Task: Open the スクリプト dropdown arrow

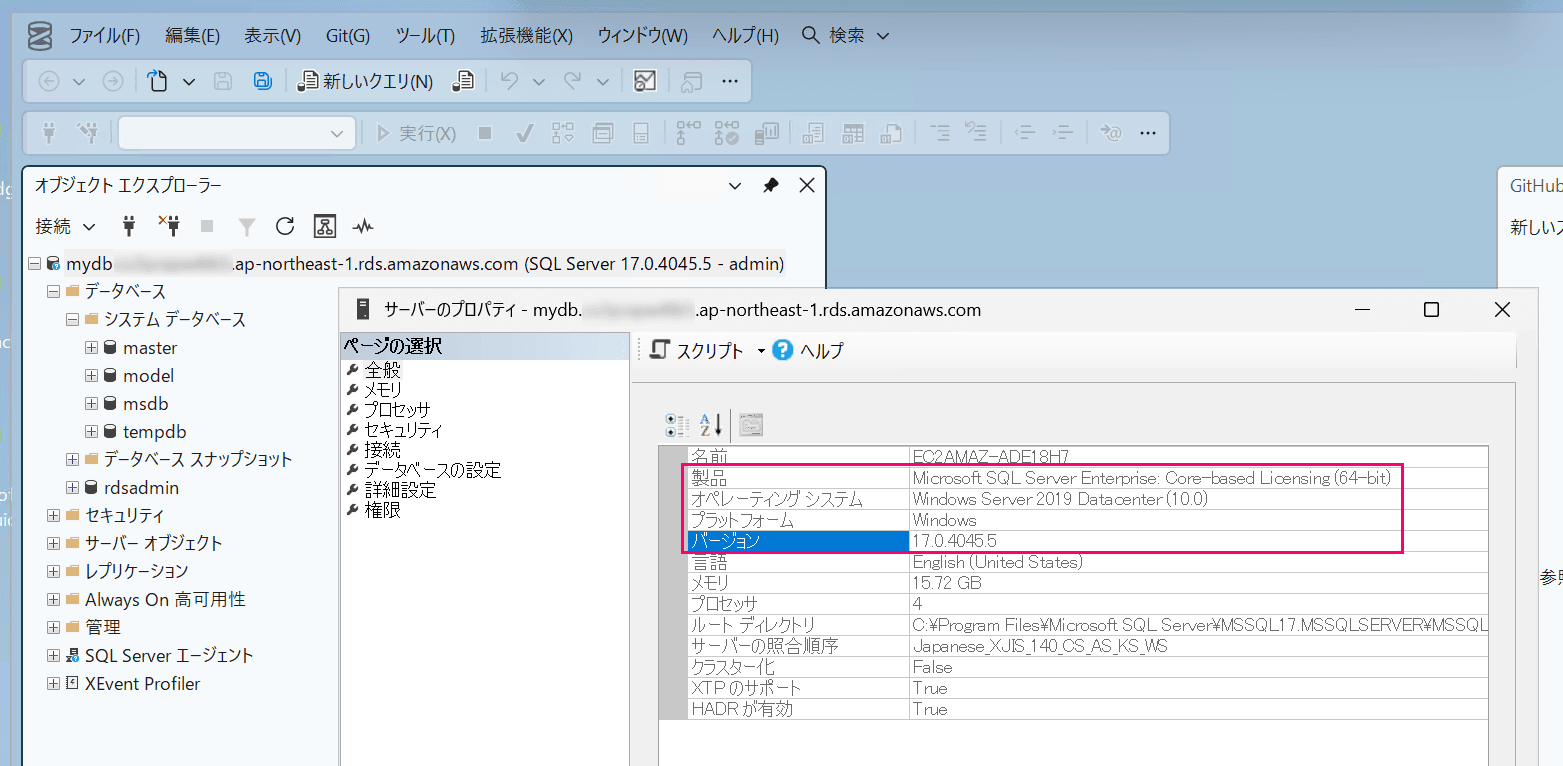Action: 760,351
